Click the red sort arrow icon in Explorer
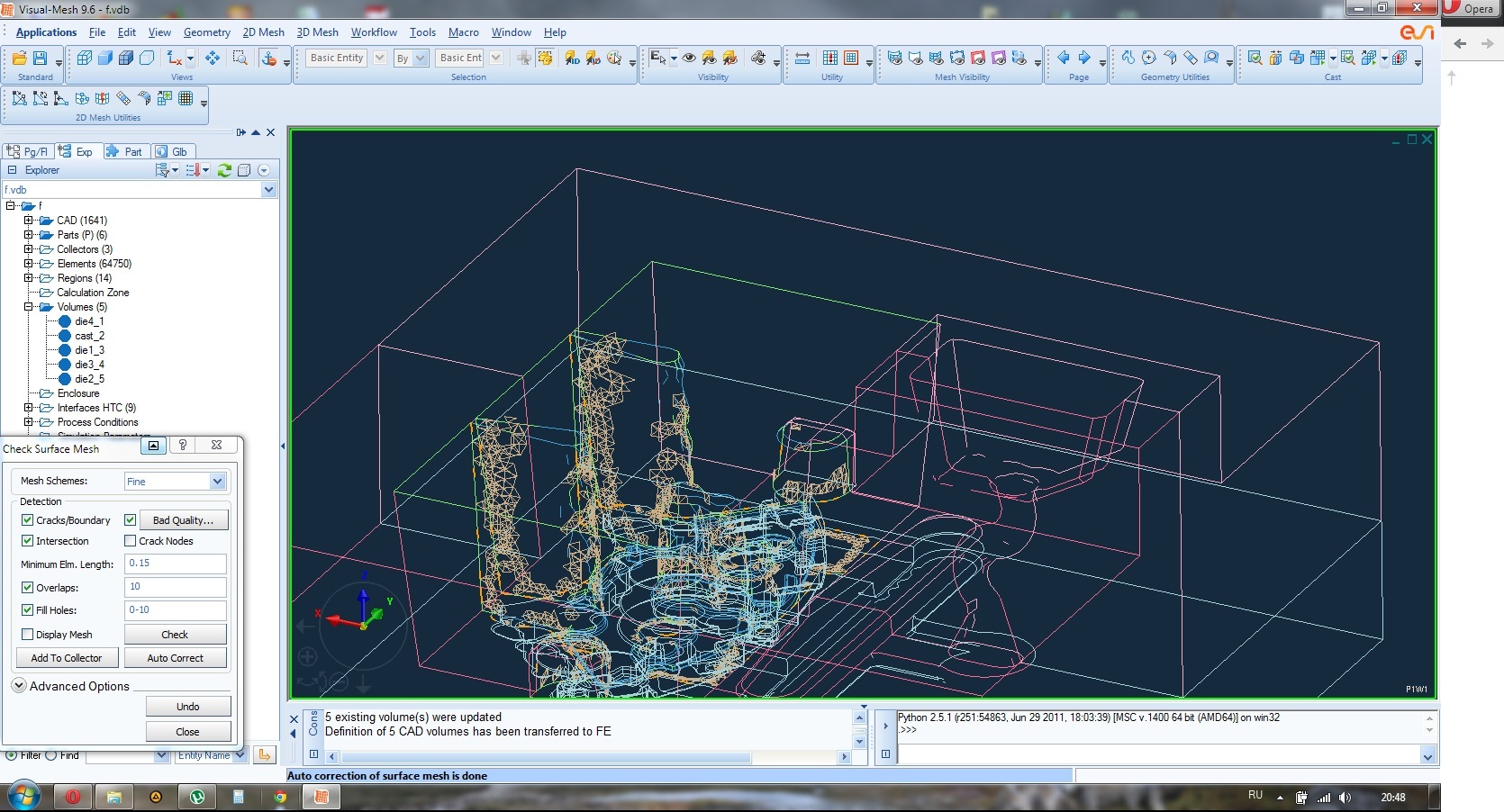The height and width of the screenshot is (812, 1504). click(193, 169)
